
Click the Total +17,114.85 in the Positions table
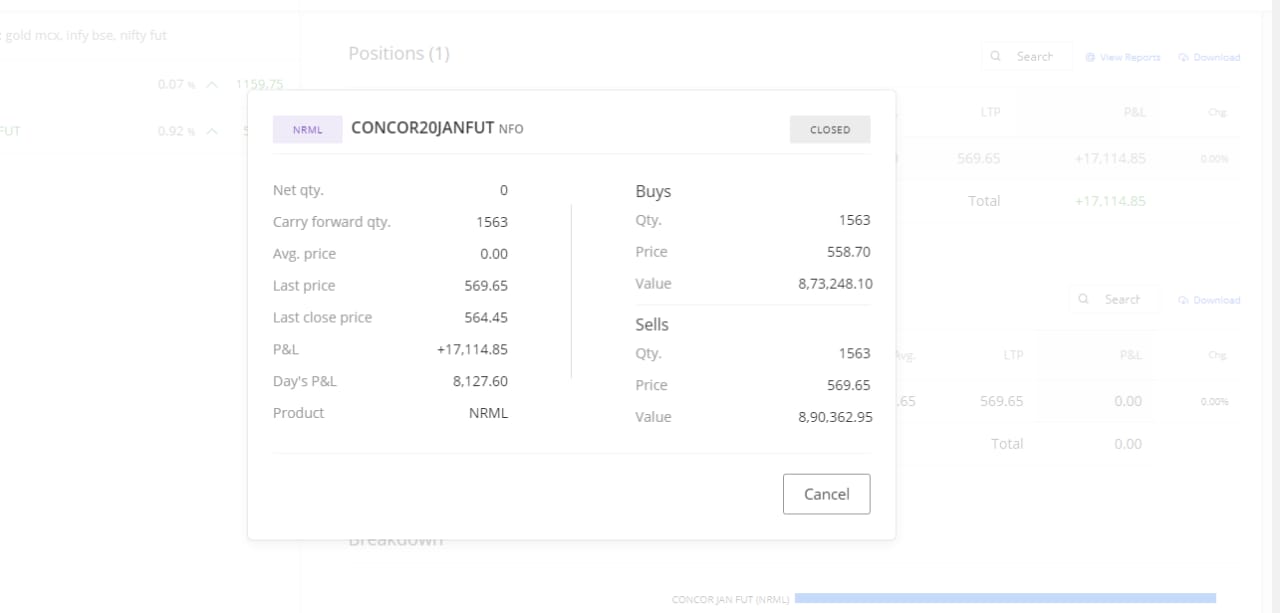click(x=1110, y=201)
